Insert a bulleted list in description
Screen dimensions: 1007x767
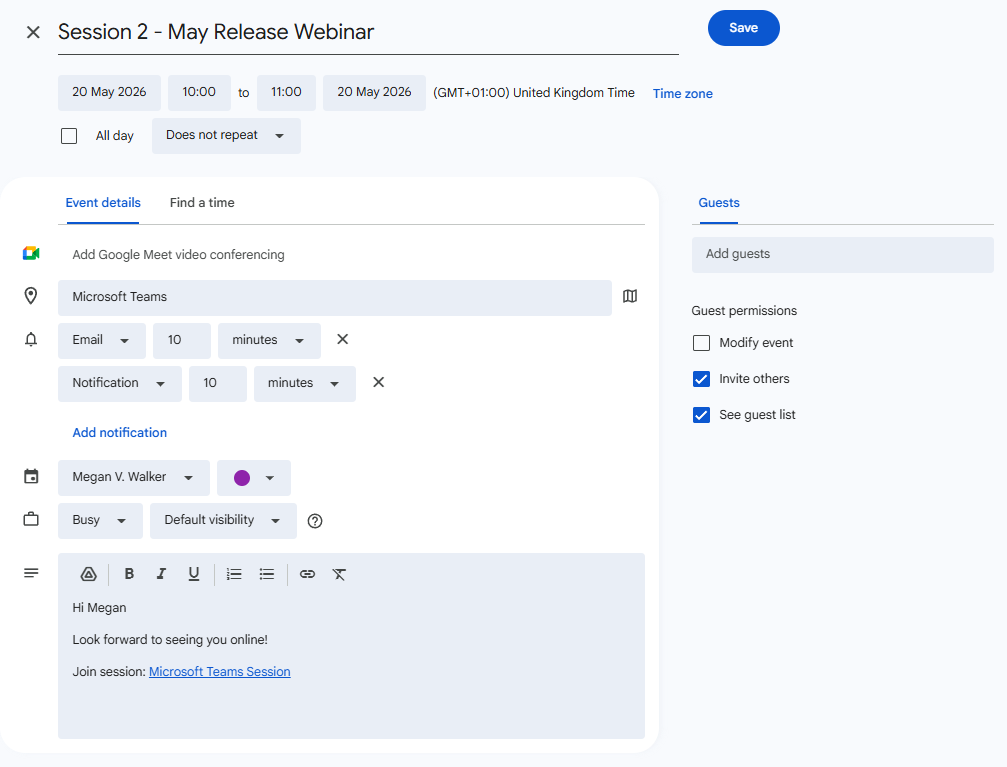(x=267, y=574)
